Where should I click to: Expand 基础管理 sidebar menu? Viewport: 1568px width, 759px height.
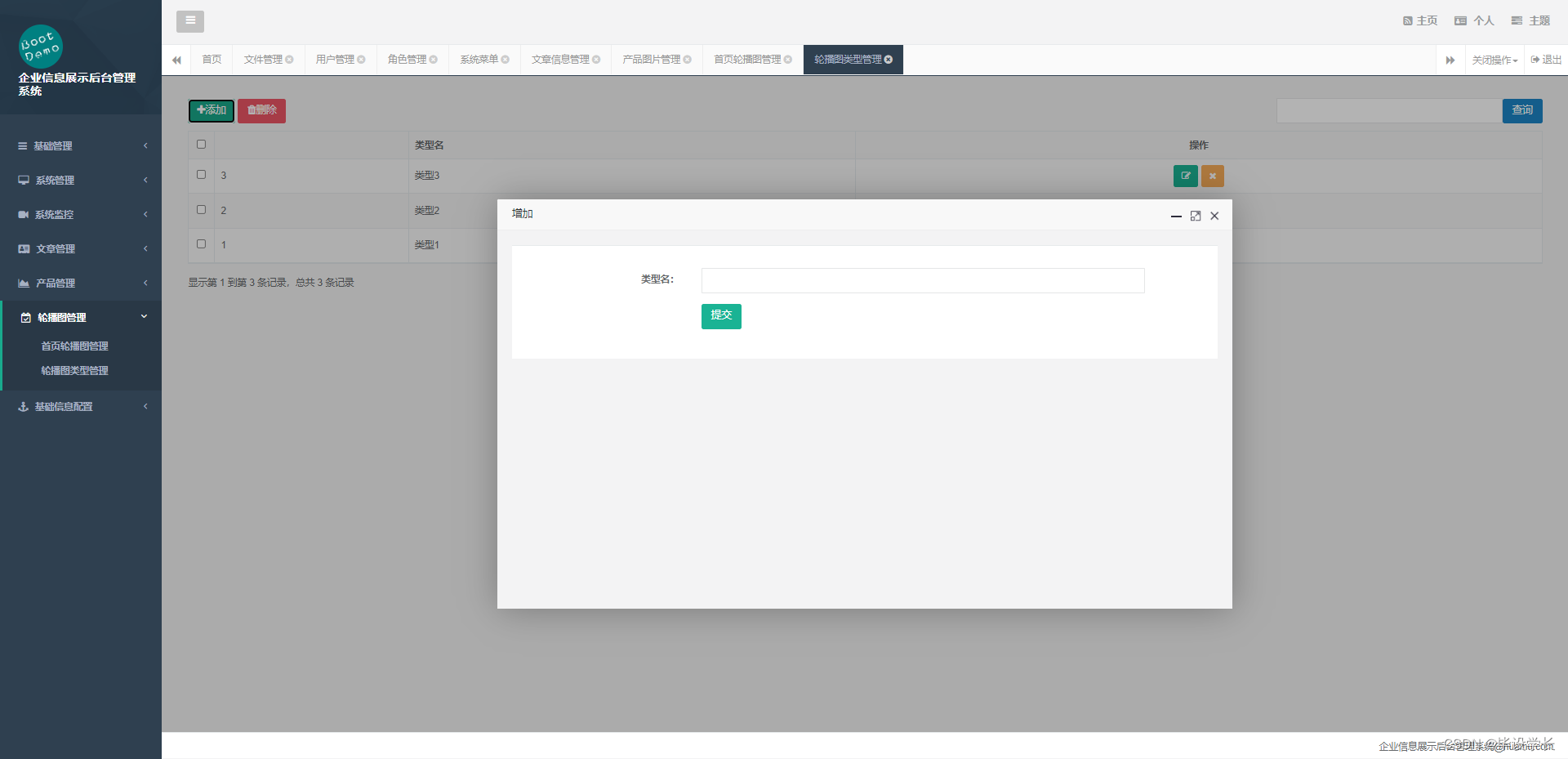tap(81, 146)
